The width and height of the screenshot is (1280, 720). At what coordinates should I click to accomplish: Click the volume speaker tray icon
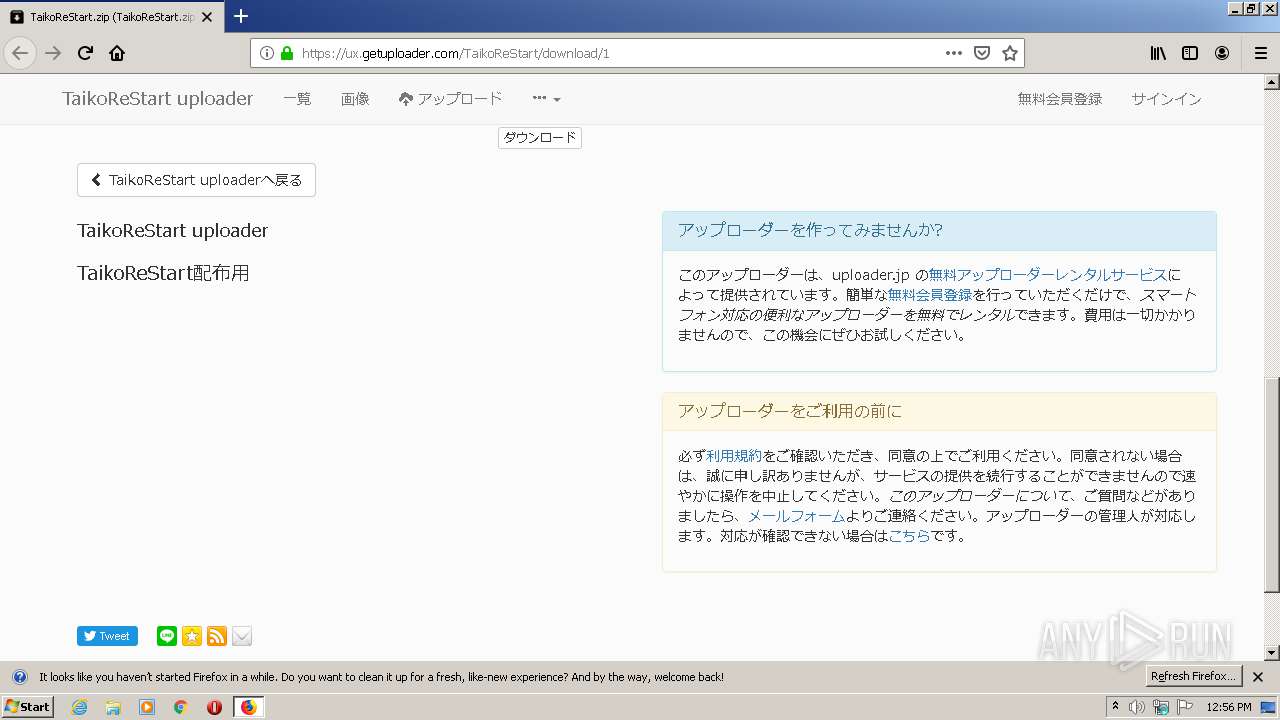coord(1138,707)
